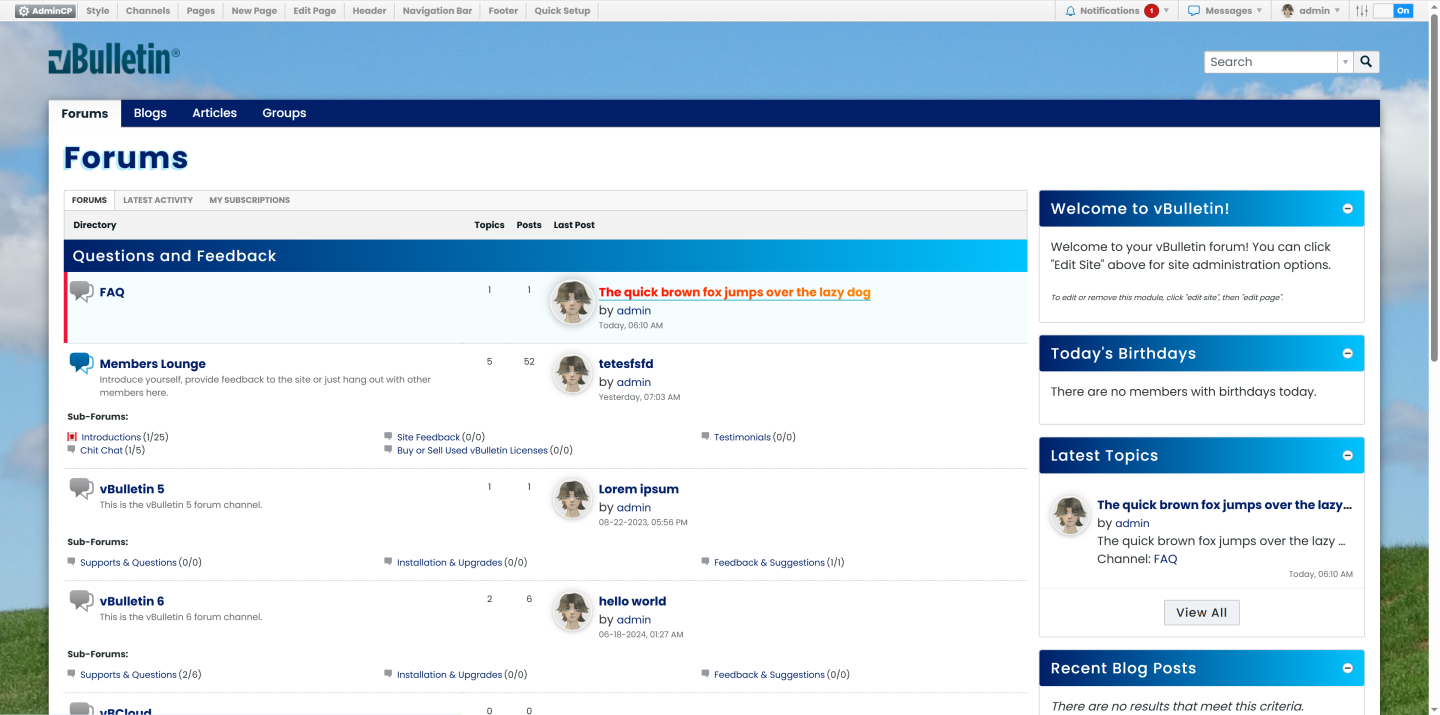Click the vBulletin logo
Image resolution: width=1440 pixels, height=715 pixels.
point(114,61)
